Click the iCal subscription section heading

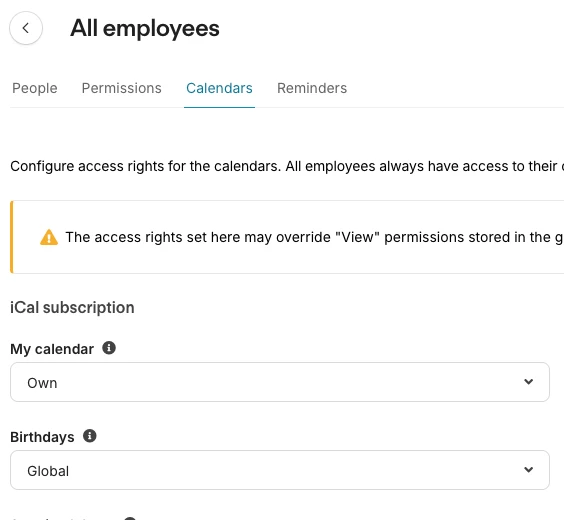(72, 307)
